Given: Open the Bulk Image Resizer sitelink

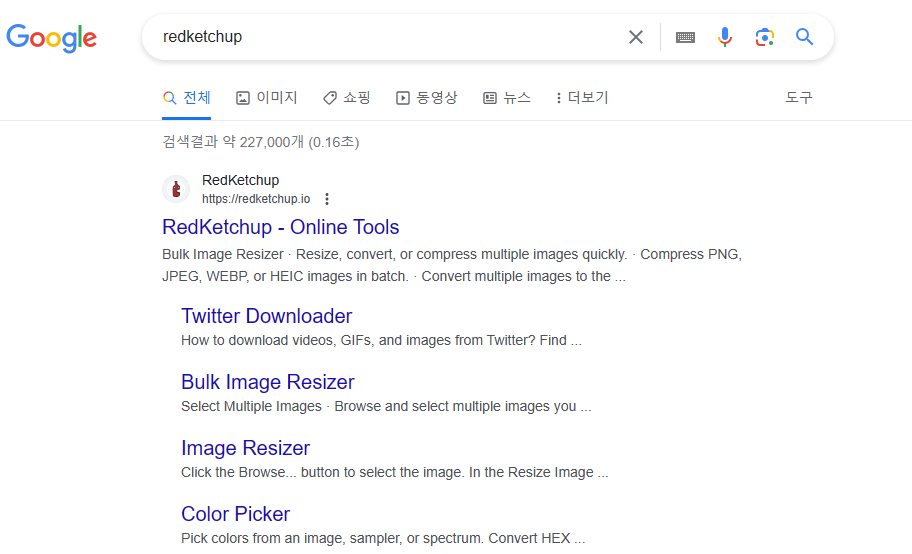Looking at the screenshot, I should [x=268, y=382].
